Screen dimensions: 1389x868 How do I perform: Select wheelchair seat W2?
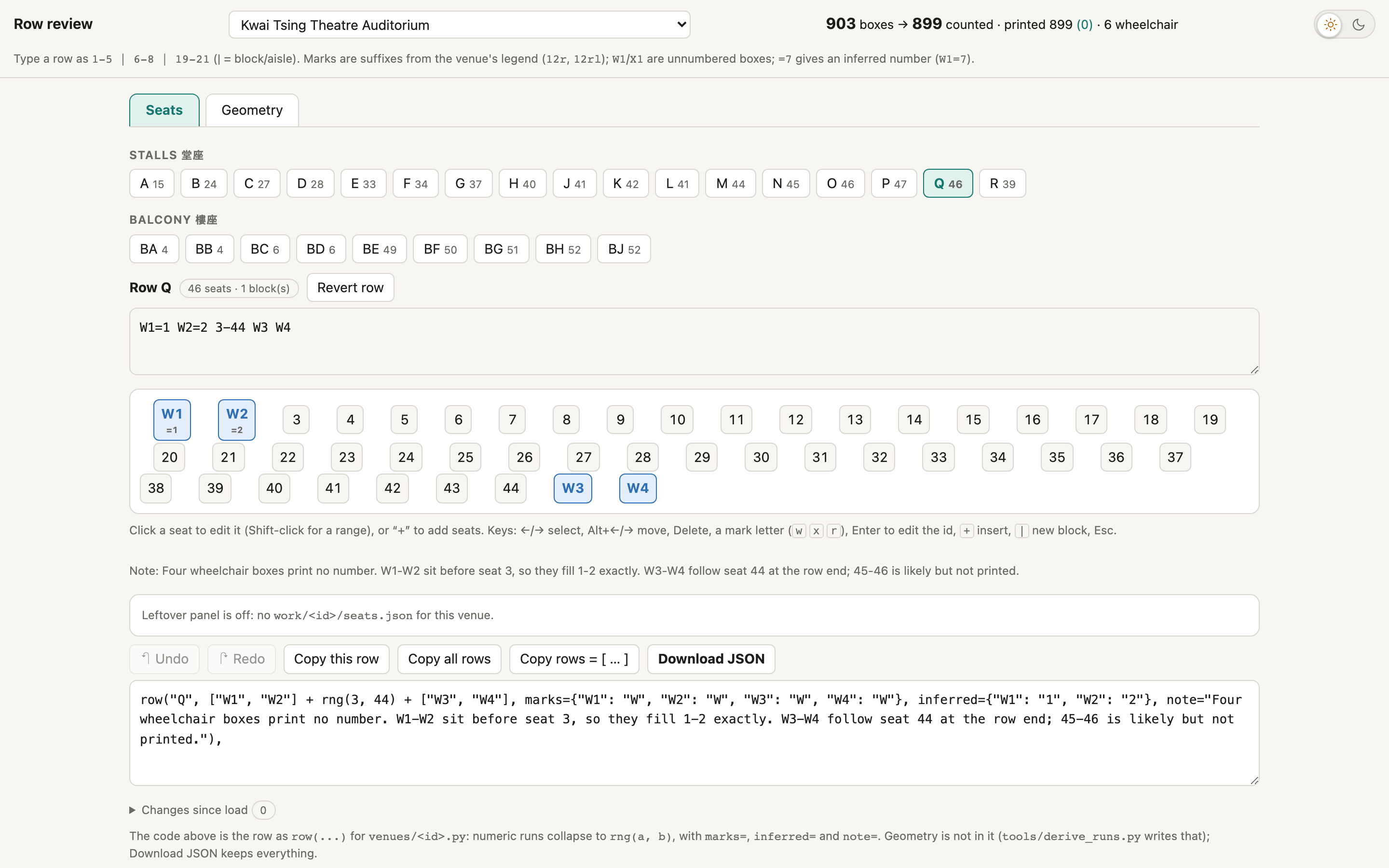(236, 420)
